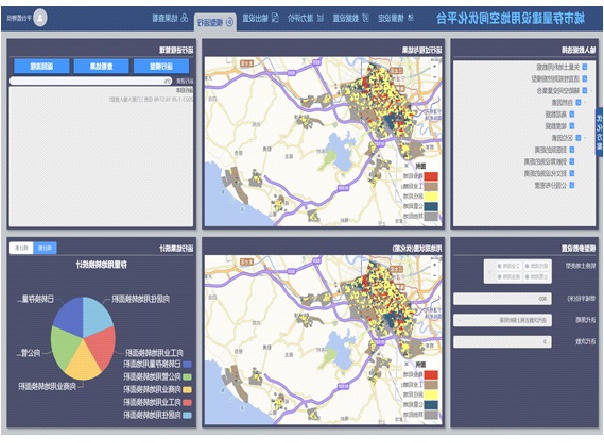Zoom in on the 运行过程与结果 map
The height and width of the screenshot is (443, 604).
pyautogui.click(x=435, y=67)
